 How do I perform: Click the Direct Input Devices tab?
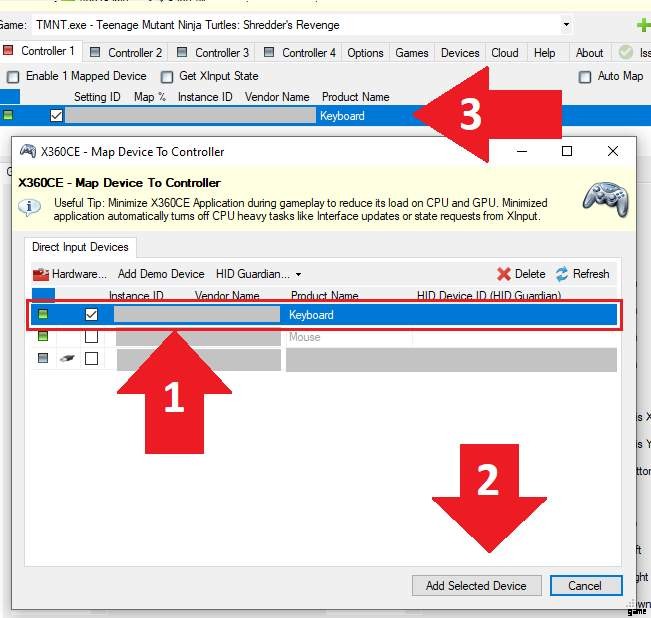click(80, 247)
